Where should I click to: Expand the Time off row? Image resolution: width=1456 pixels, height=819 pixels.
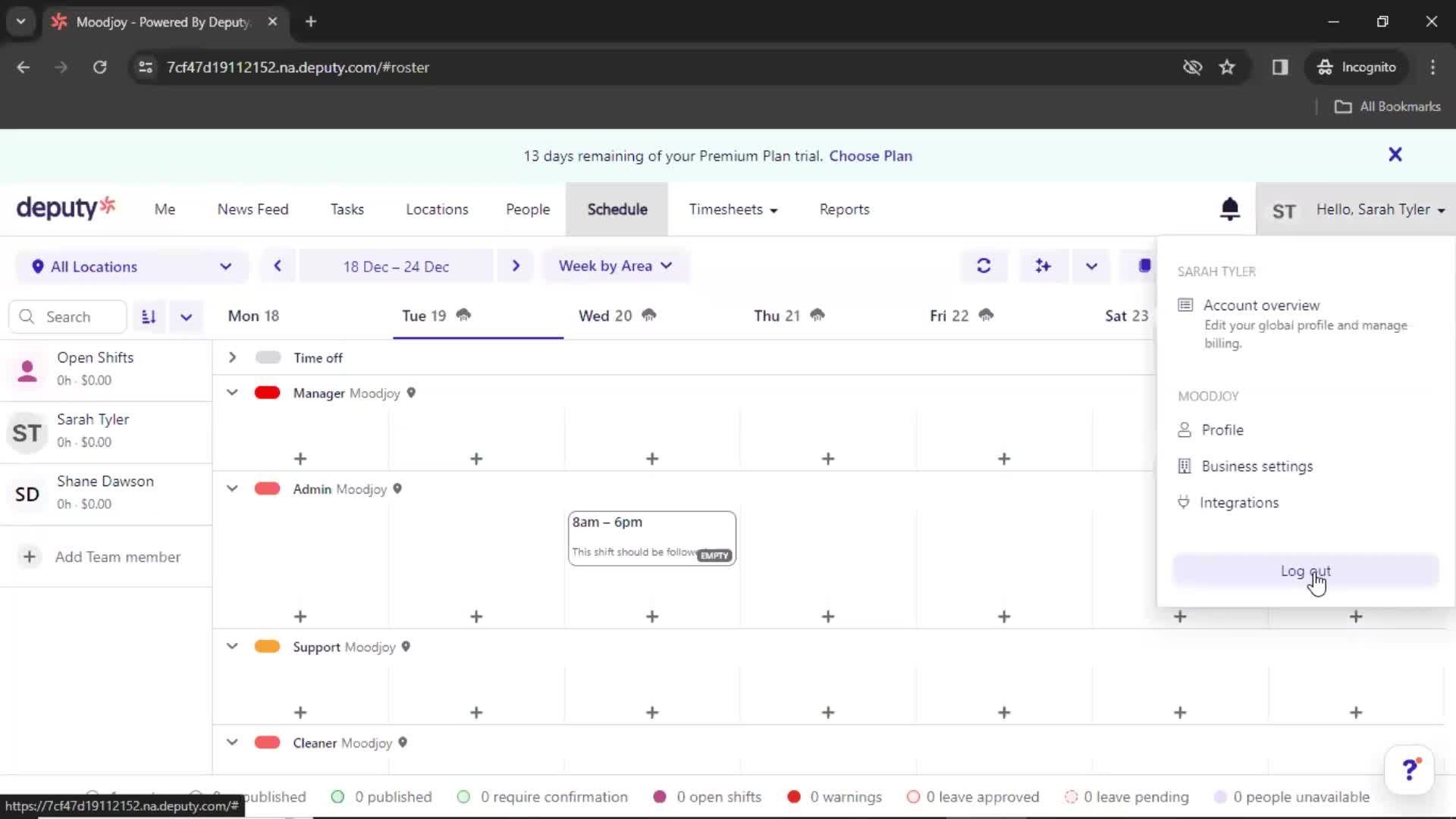click(x=232, y=357)
